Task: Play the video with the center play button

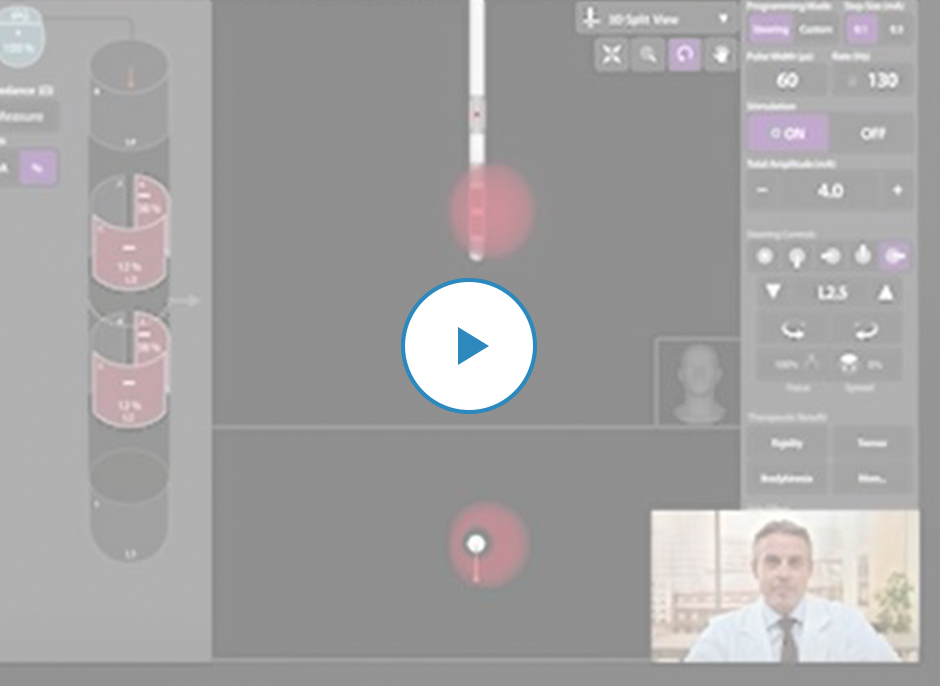Action: pos(469,345)
